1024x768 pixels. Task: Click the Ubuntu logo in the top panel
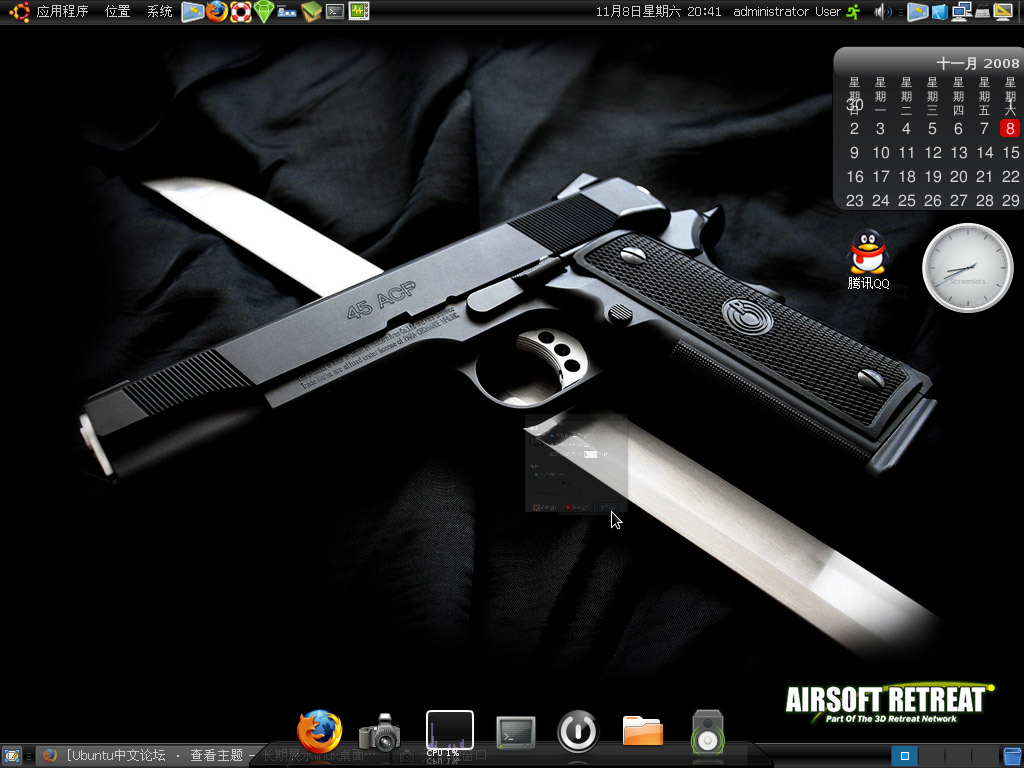click(x=19, y=11)
